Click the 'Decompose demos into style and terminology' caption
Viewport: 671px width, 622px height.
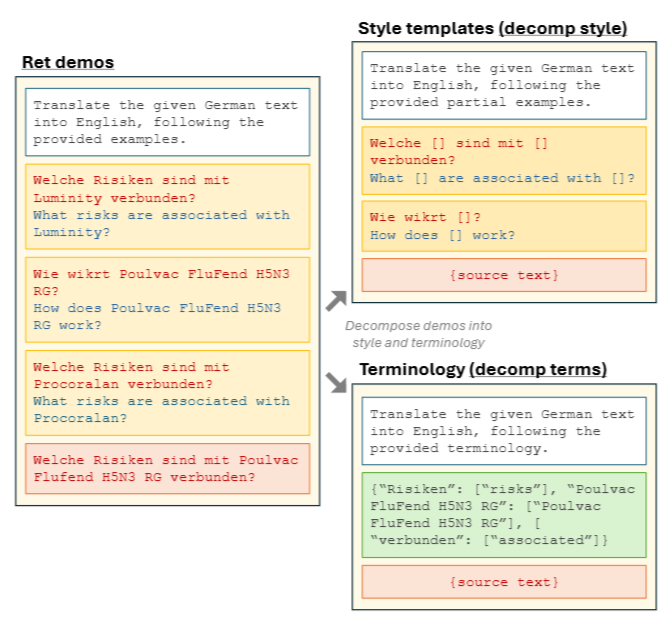point(418,334)
